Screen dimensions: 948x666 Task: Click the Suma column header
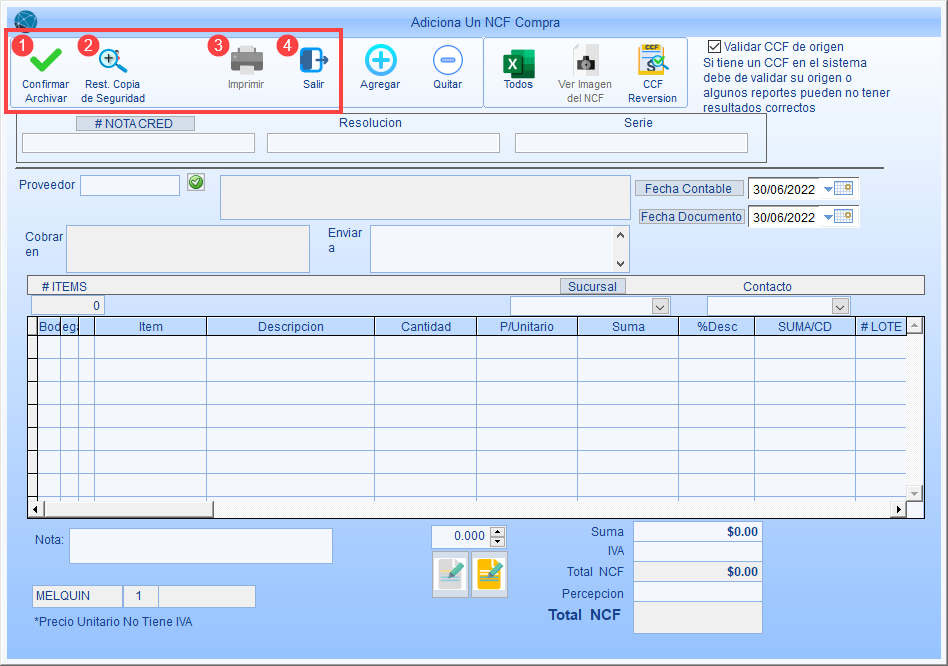click(628, 326)
